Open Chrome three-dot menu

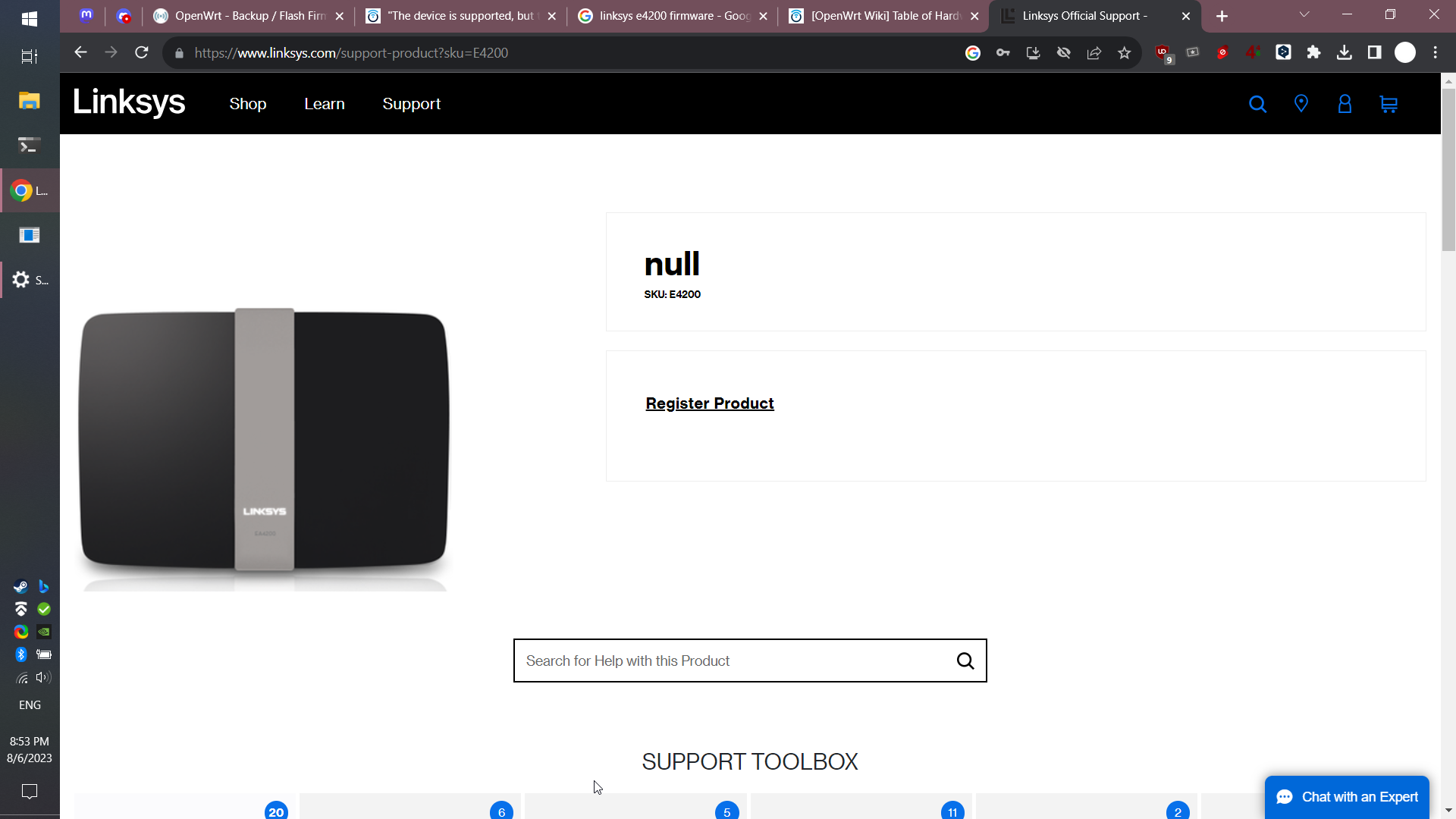point(1436,52)
